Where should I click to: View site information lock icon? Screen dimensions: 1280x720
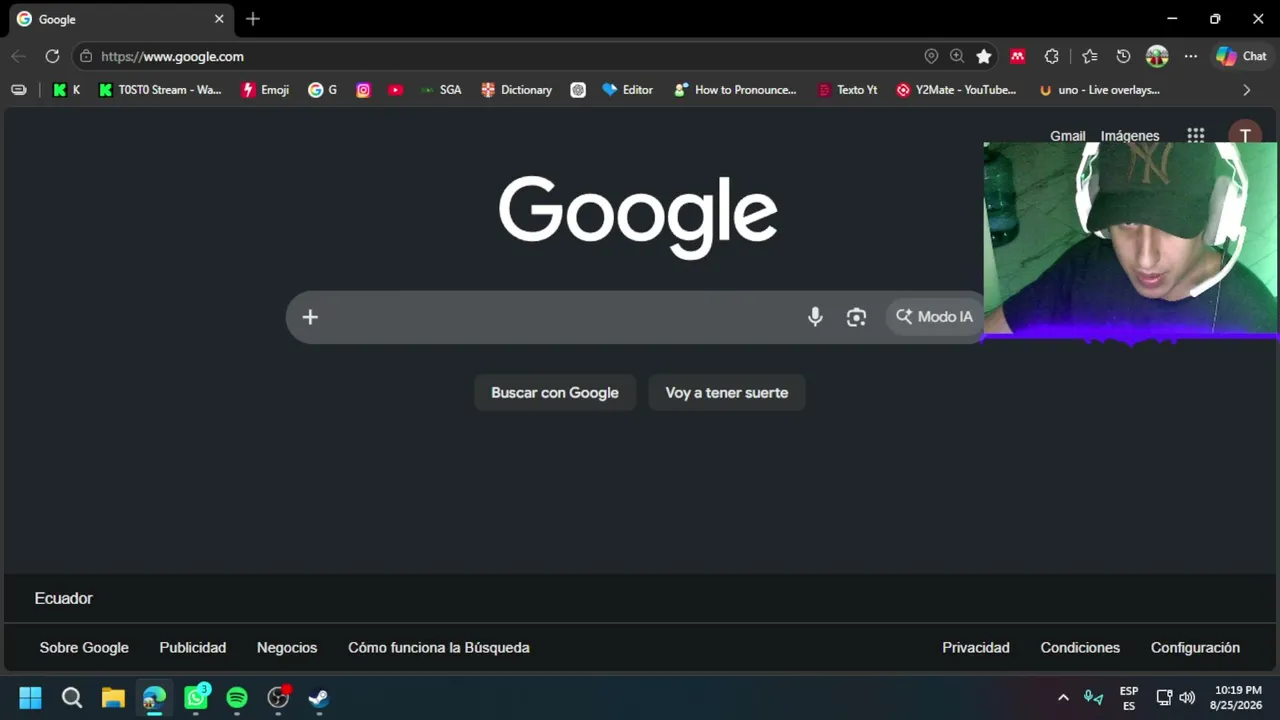click(86, 57)
